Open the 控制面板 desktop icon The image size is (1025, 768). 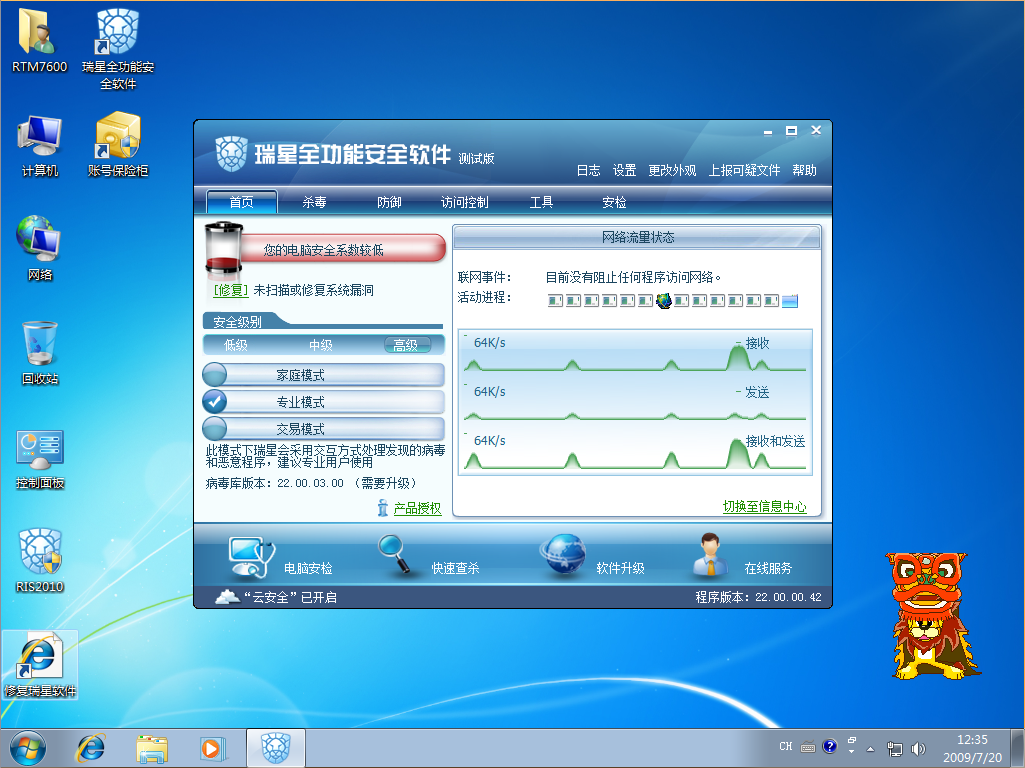click(x=40, y=459)
